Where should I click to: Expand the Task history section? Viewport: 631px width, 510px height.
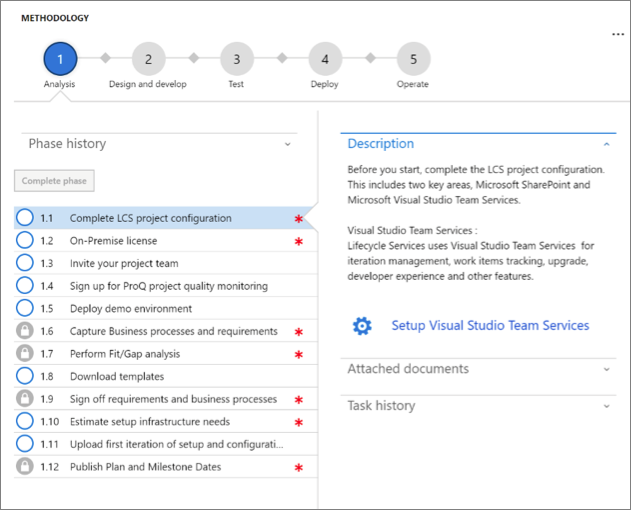pos(607,406)
